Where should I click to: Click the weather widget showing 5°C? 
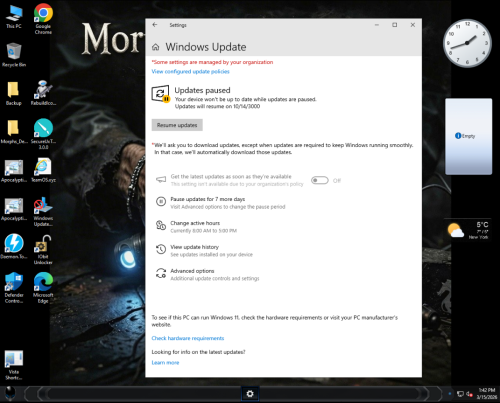coord(468,230)
